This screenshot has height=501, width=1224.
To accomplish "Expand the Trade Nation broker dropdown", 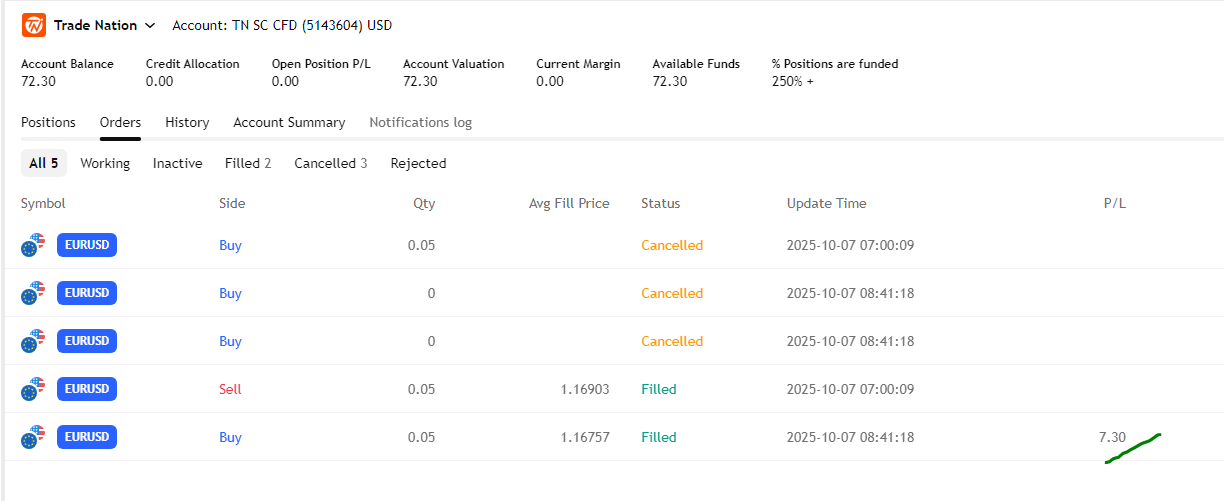I will [150, 25].
